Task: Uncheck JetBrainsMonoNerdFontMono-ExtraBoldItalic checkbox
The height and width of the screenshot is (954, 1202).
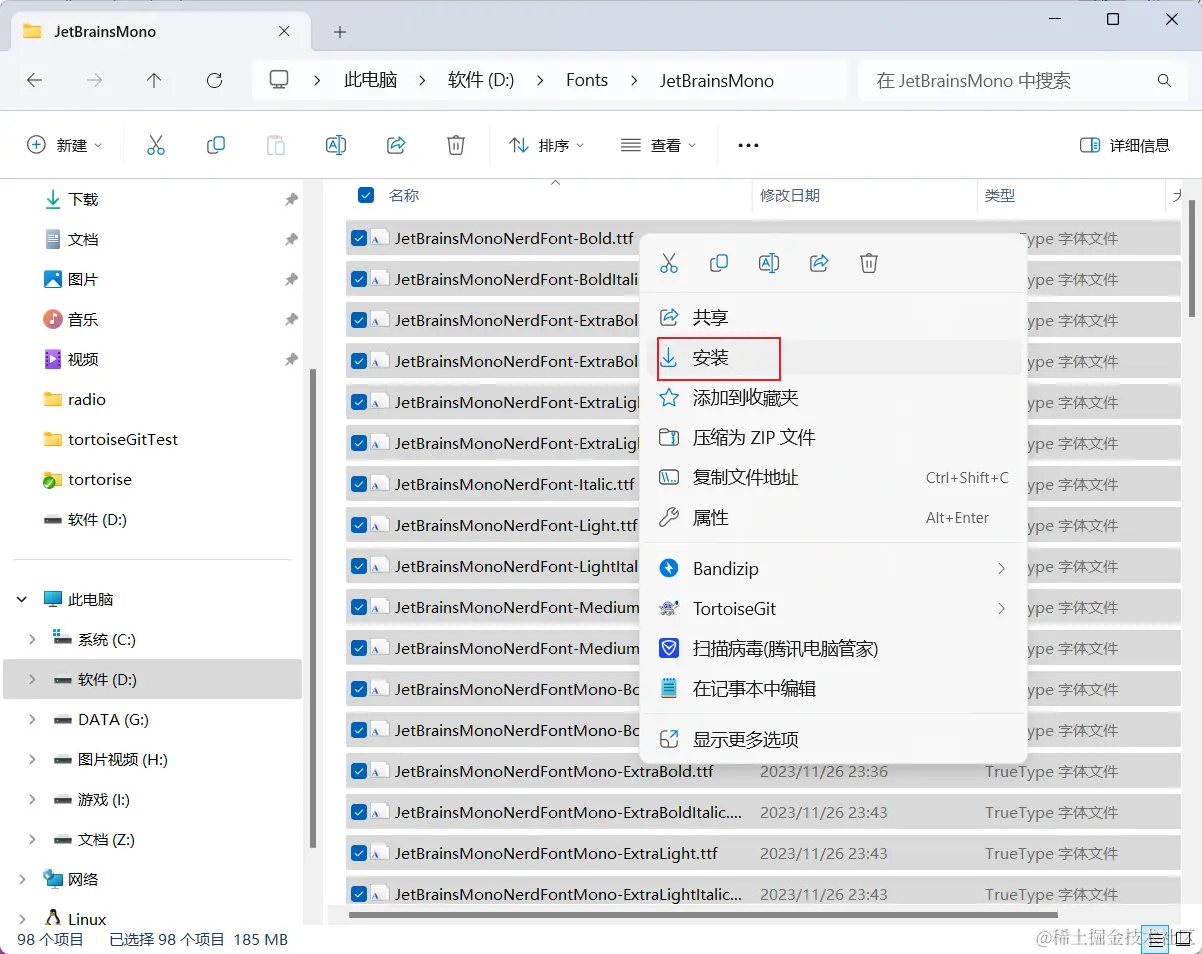Action: click(x=359, y=812)
